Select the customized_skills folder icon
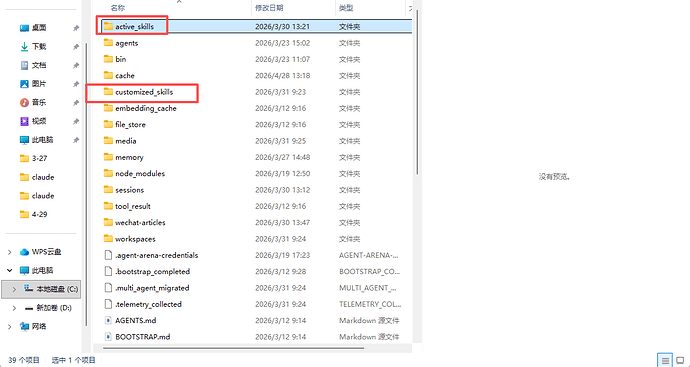Viewport: 690px width, 367px height. 108,92
